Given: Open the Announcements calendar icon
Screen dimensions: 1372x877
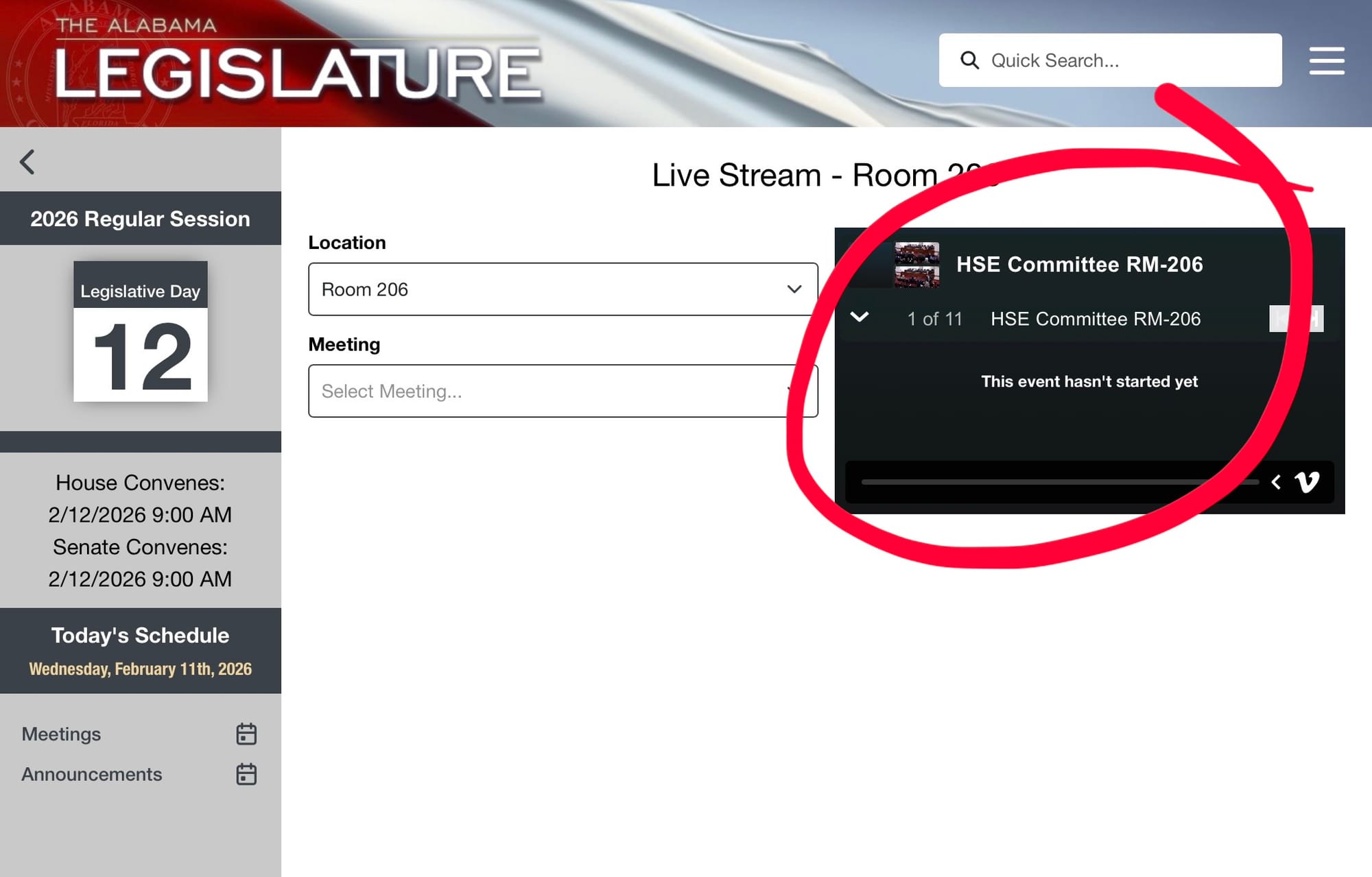Looking at the screenshot, I should tap(246, 774).
